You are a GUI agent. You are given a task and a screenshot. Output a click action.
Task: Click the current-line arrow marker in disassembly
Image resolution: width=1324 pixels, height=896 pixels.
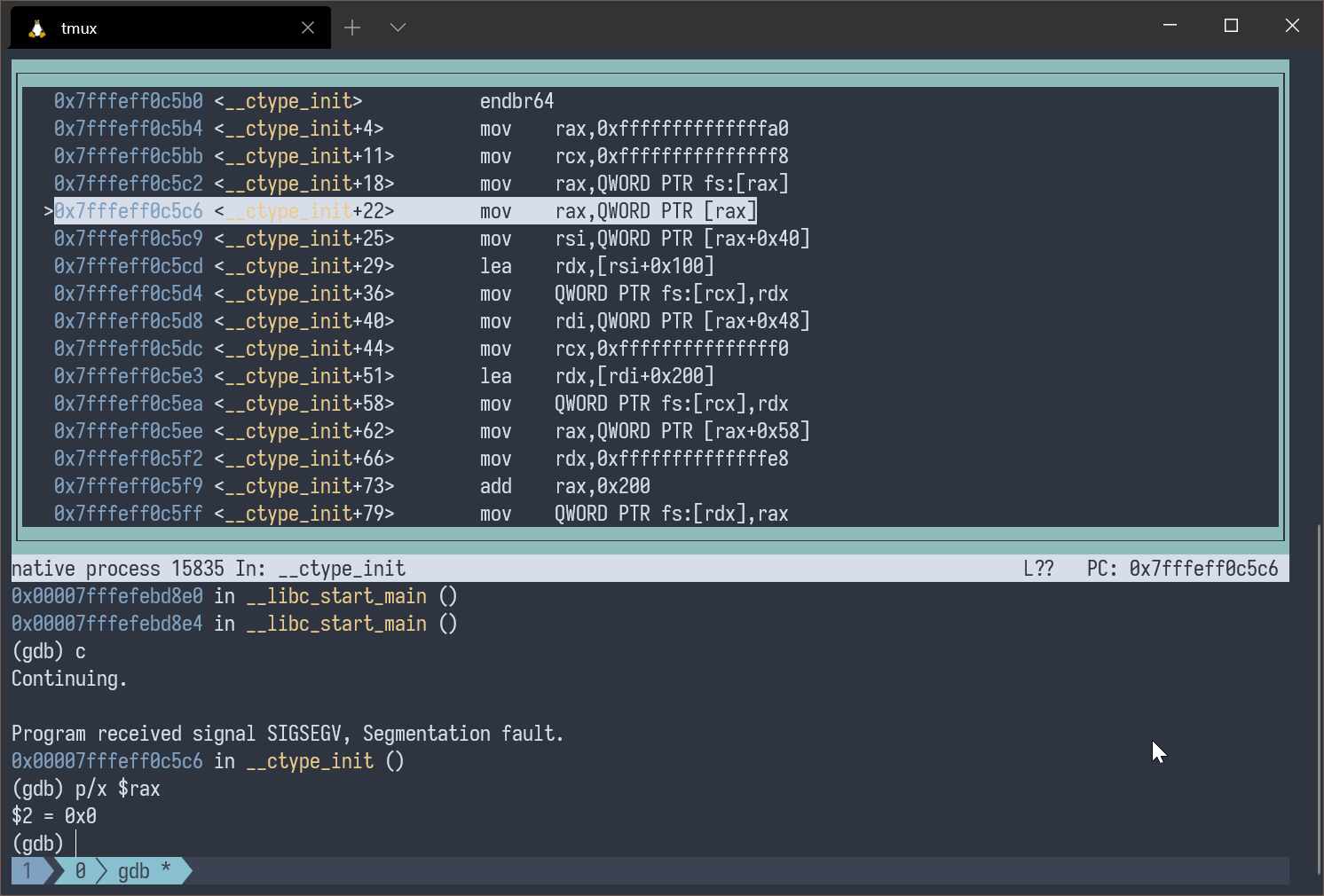pyautogui.click(x=48, y=211)
